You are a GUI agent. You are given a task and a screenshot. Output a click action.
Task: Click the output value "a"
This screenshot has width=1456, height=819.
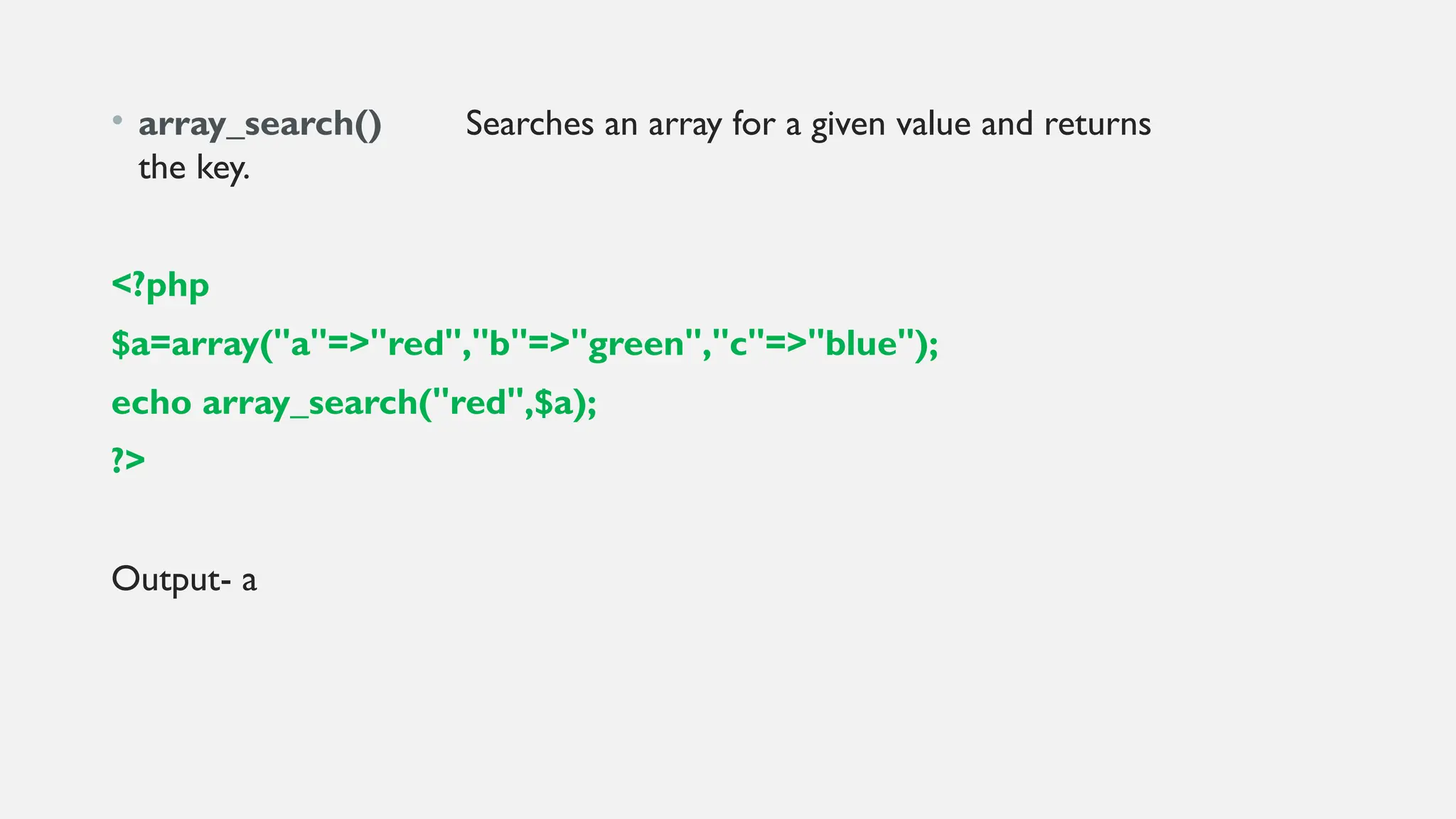(249, 581)
